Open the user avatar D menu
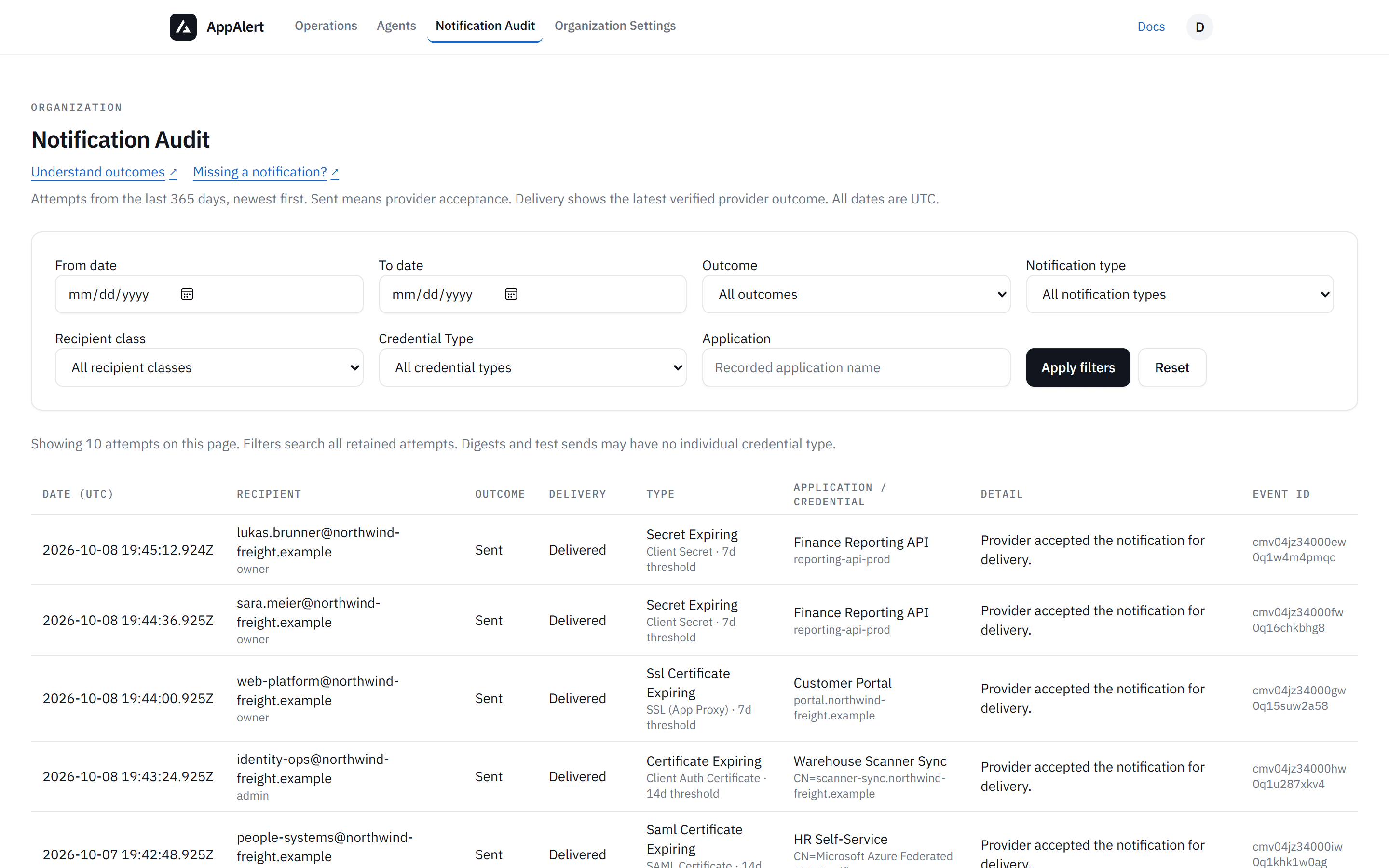Viewport: 1389px width, 868px height. coord(1199,27)
